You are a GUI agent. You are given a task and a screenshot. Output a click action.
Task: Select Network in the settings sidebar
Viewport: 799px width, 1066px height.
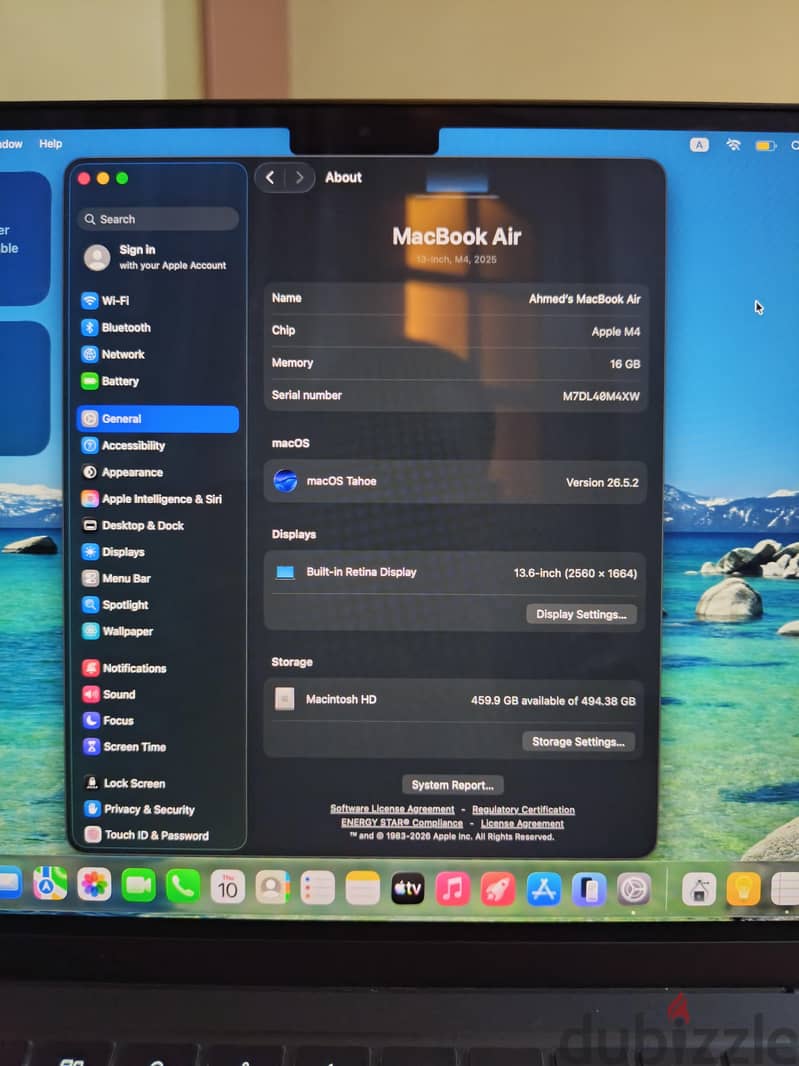(x=158, y=354)
